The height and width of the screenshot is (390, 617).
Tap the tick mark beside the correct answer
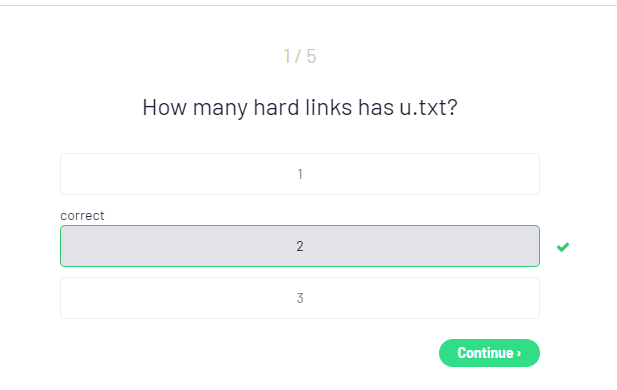coord(563,247)
